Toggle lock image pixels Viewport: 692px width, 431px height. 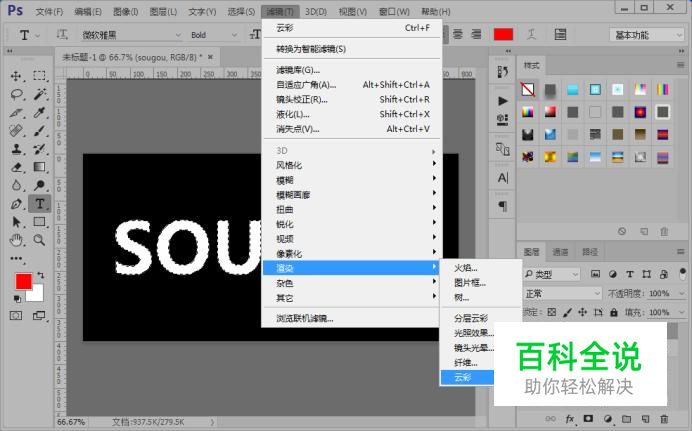tap(568, 312)
